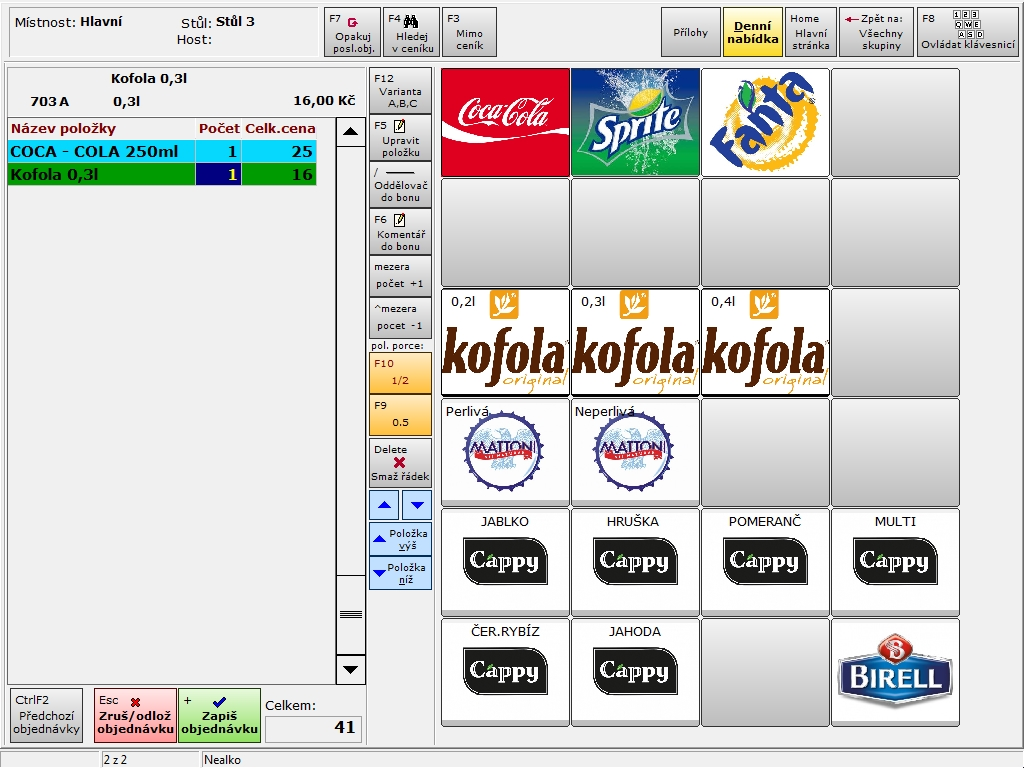Increase count with mezera počet +1
Viewport: 1024px width, 768px height.
400,276
